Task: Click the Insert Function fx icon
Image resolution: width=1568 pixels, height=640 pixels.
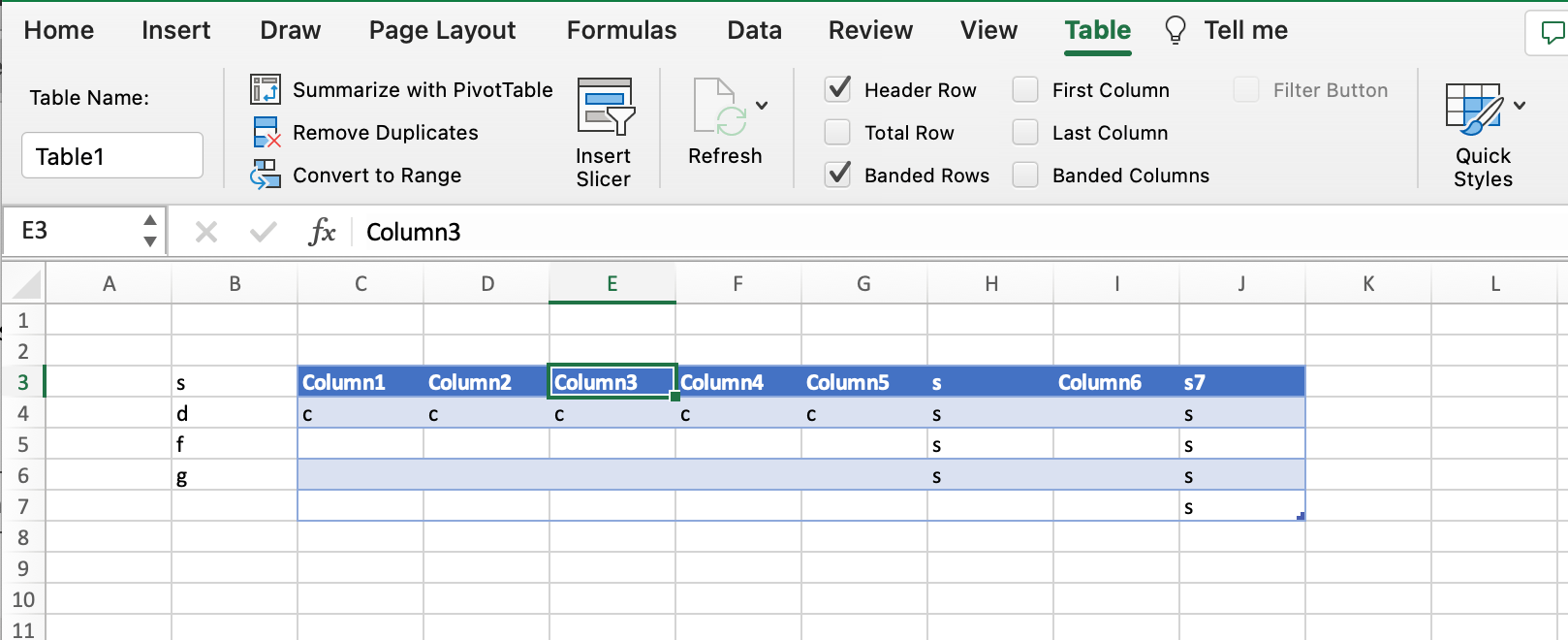Action: (x=322, y=232)
